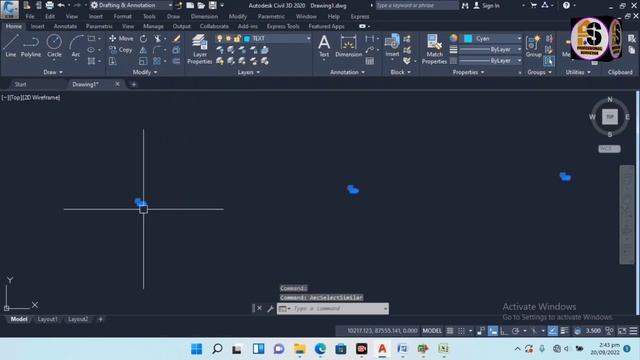Toggle layer on/off lightbulb for TEXT layer

click(x=220, y=38)
